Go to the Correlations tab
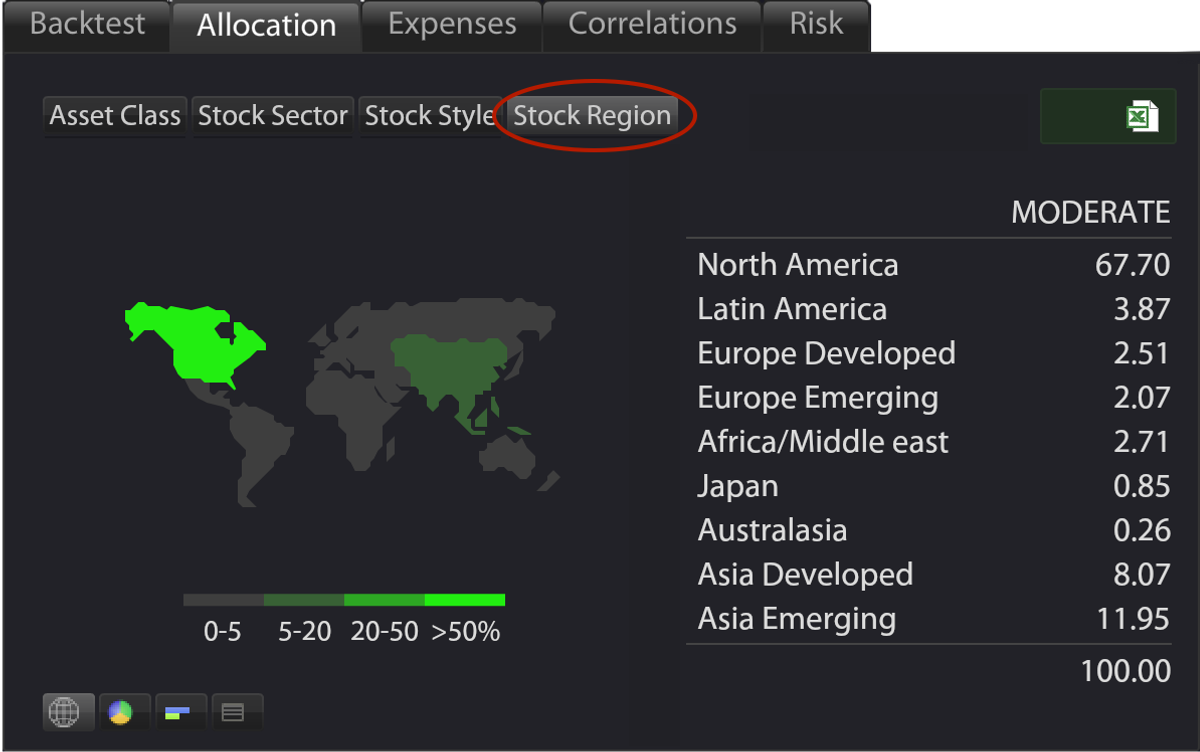 [652, 25]
